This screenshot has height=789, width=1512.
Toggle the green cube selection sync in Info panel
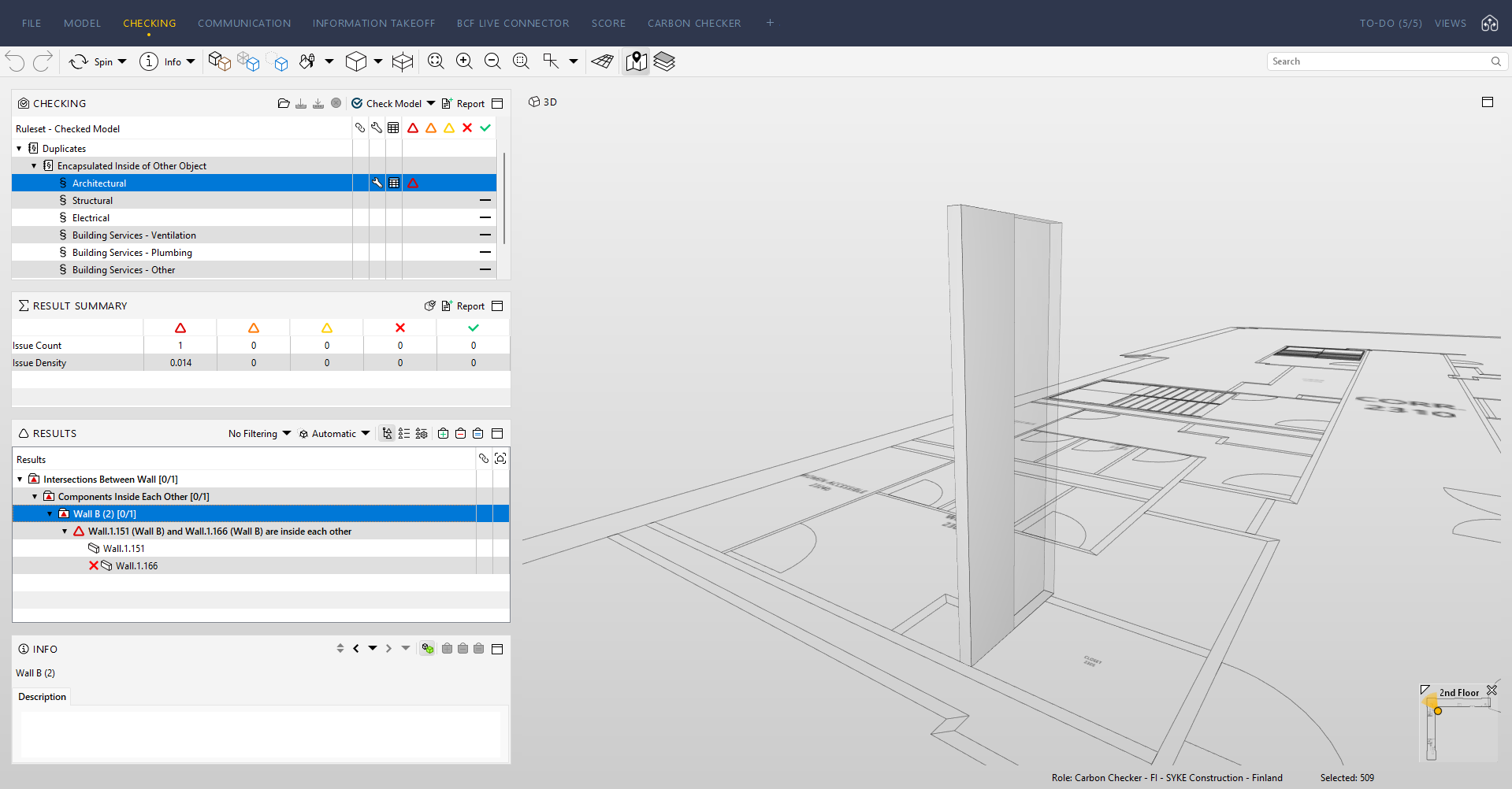(x=427, y=649)
